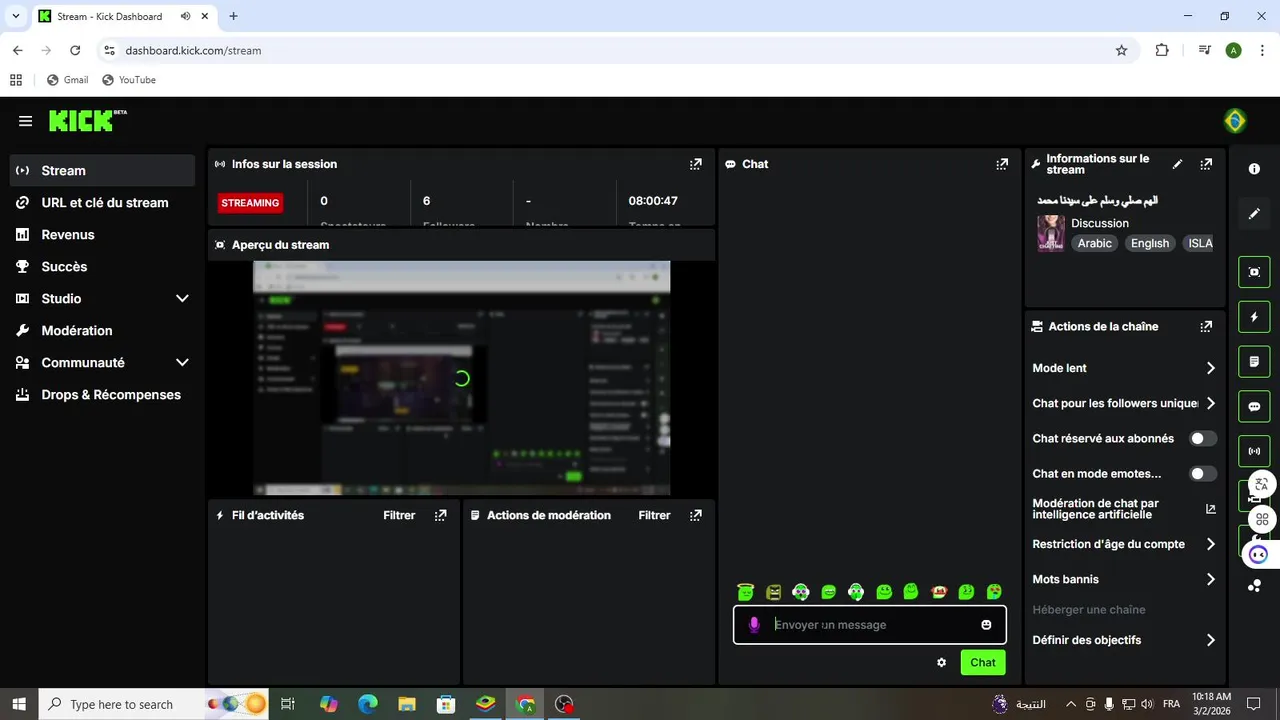
Task: Click the Envoyer un message input field
Action: [870, 625]
